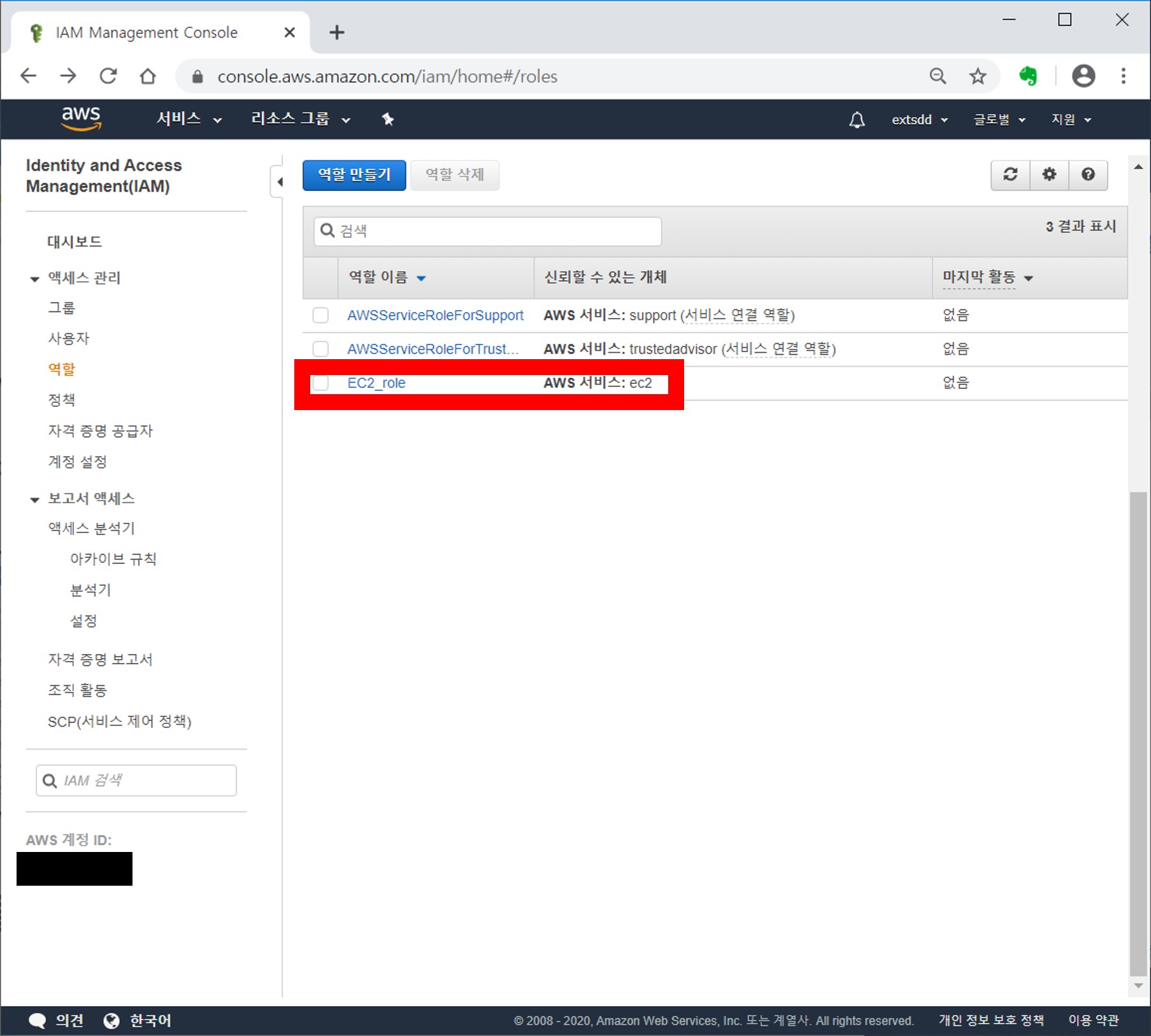
Task: Open SCP(서비스 제어 정책) in sidebar
Action: [120, 721]
